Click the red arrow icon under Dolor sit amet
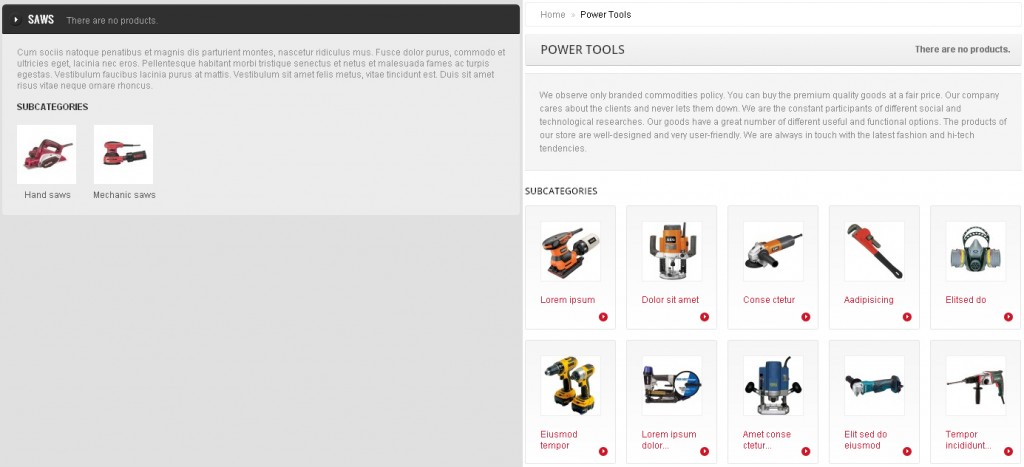 [704, 317]
